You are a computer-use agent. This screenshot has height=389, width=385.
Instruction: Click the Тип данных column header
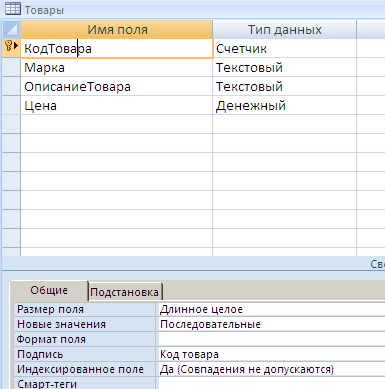(284, 29)
